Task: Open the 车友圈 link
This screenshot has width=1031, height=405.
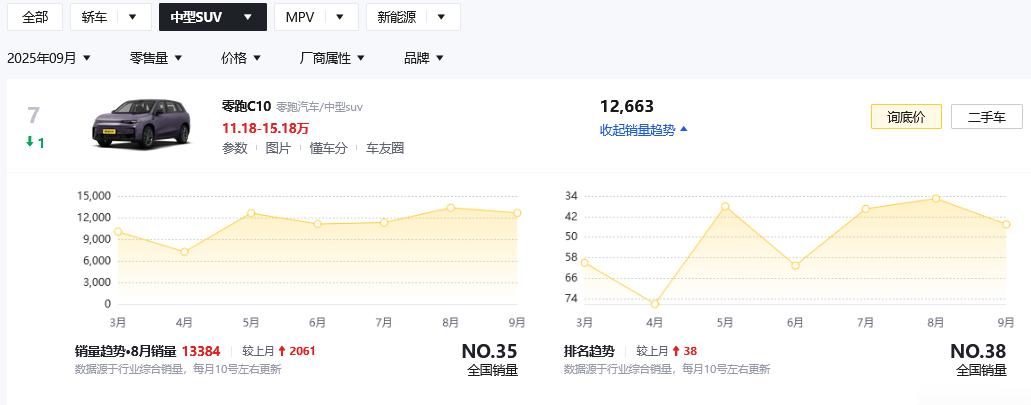Action: 385,149
